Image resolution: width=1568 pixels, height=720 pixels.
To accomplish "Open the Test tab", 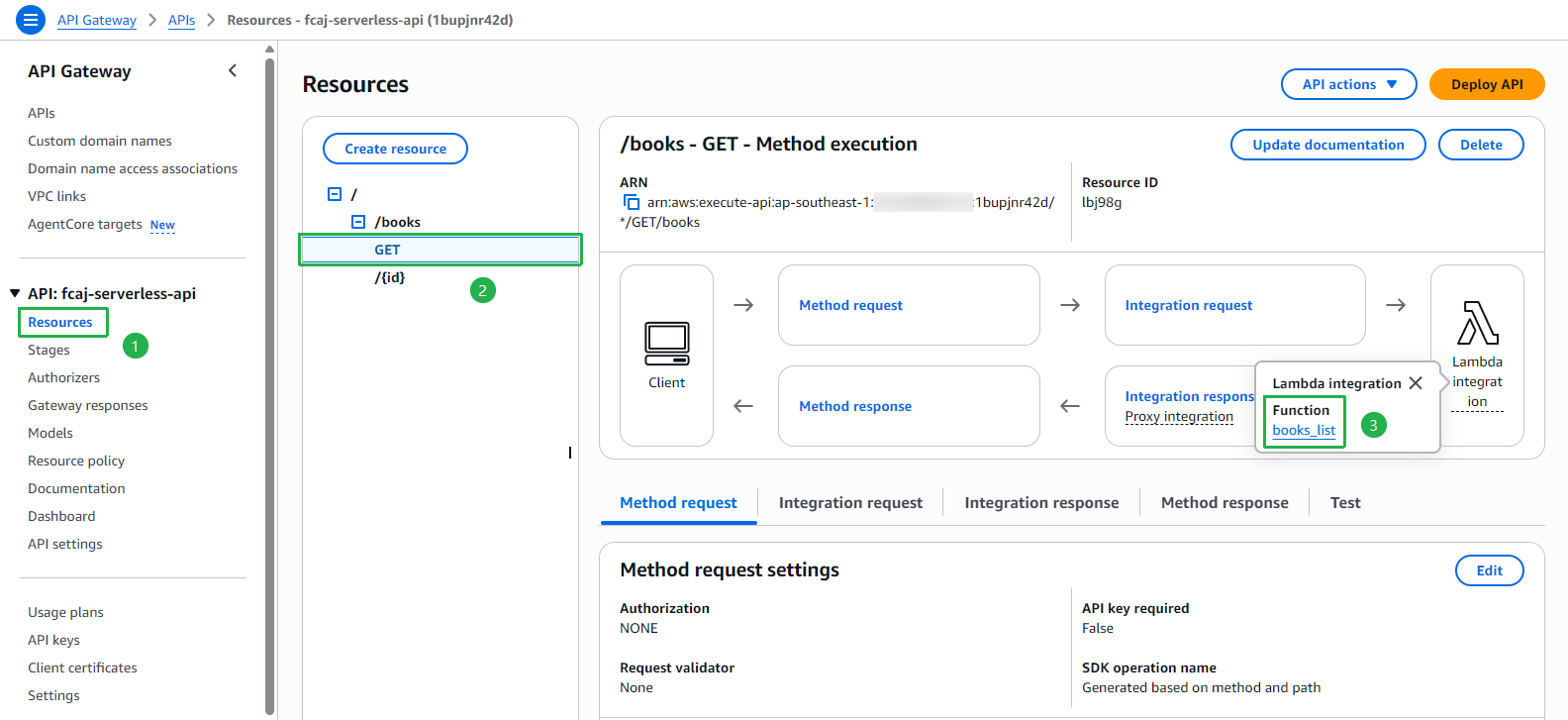I will coord(1345,503).
